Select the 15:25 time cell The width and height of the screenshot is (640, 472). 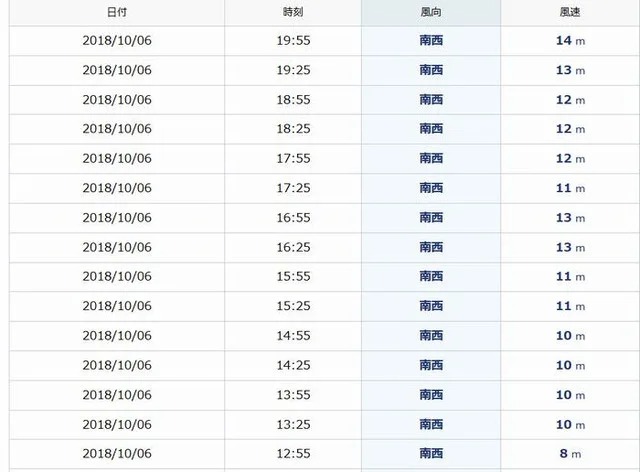point(293,306)
